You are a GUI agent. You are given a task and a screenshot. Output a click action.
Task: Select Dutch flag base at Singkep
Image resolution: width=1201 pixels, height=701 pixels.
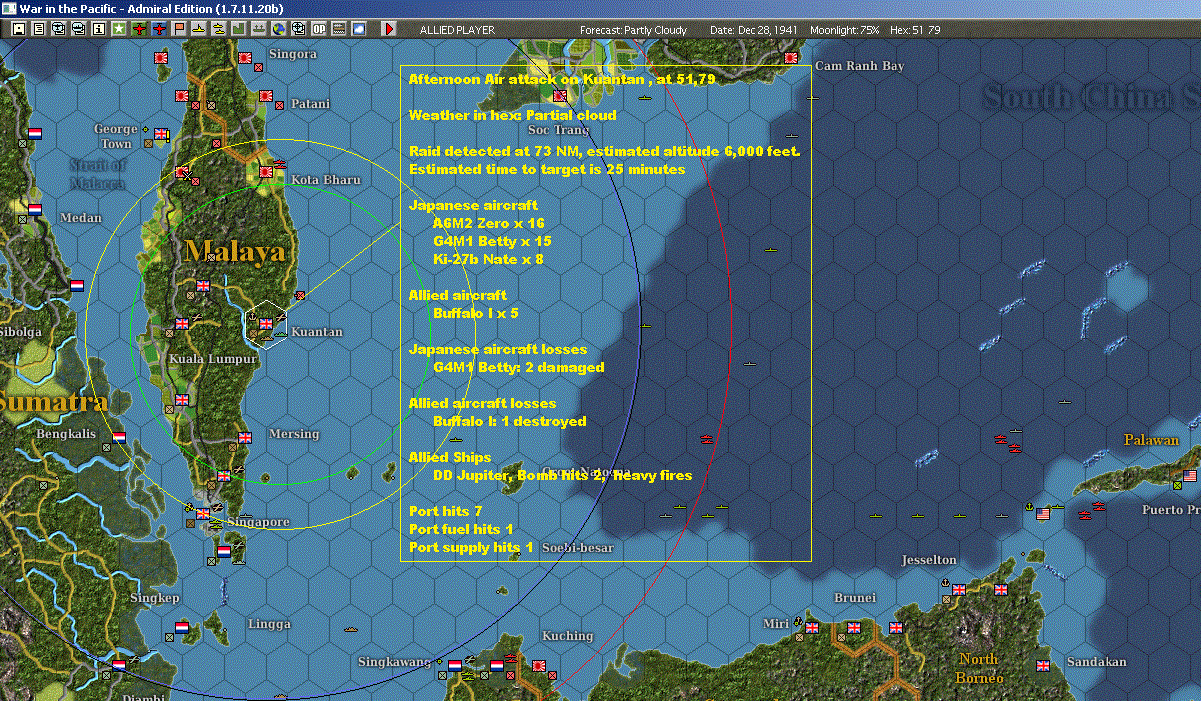point(182,627)
